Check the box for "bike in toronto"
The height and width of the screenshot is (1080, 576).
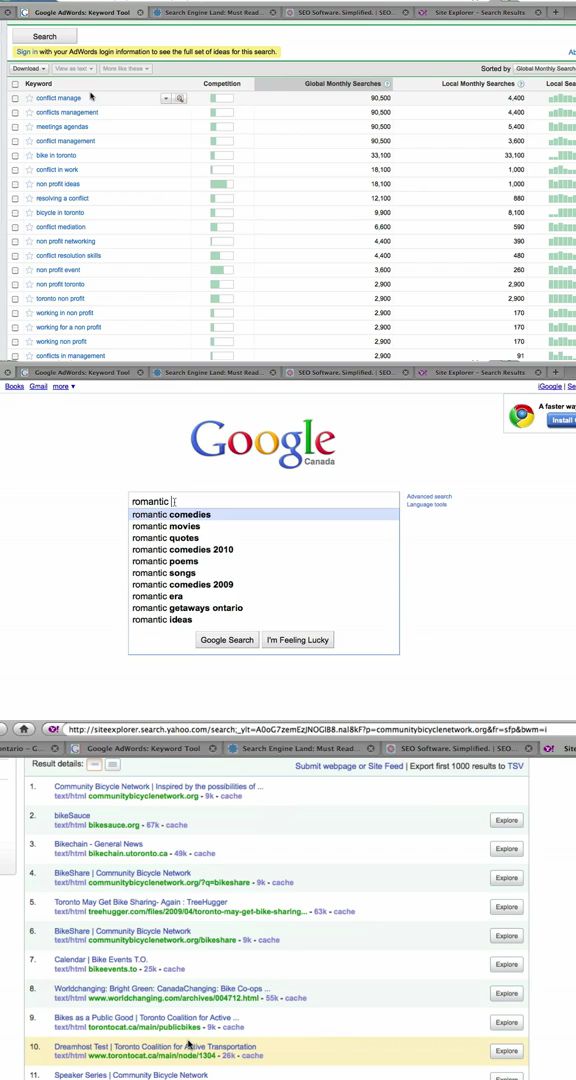pos(15,156)
